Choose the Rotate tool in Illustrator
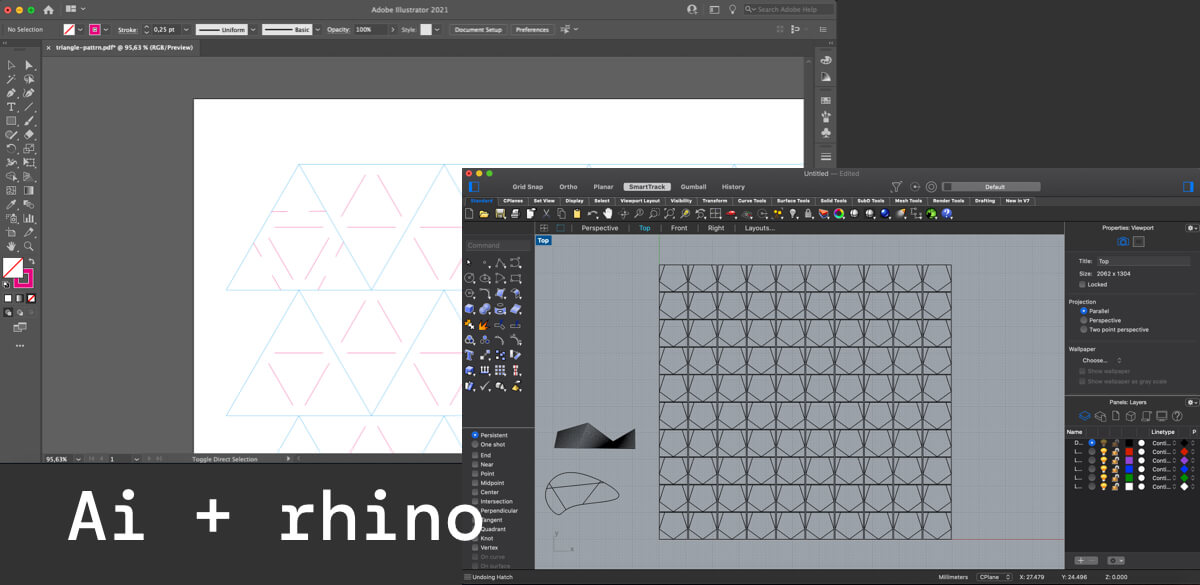This screenshot has width=1200, height=585. [11, 149]
